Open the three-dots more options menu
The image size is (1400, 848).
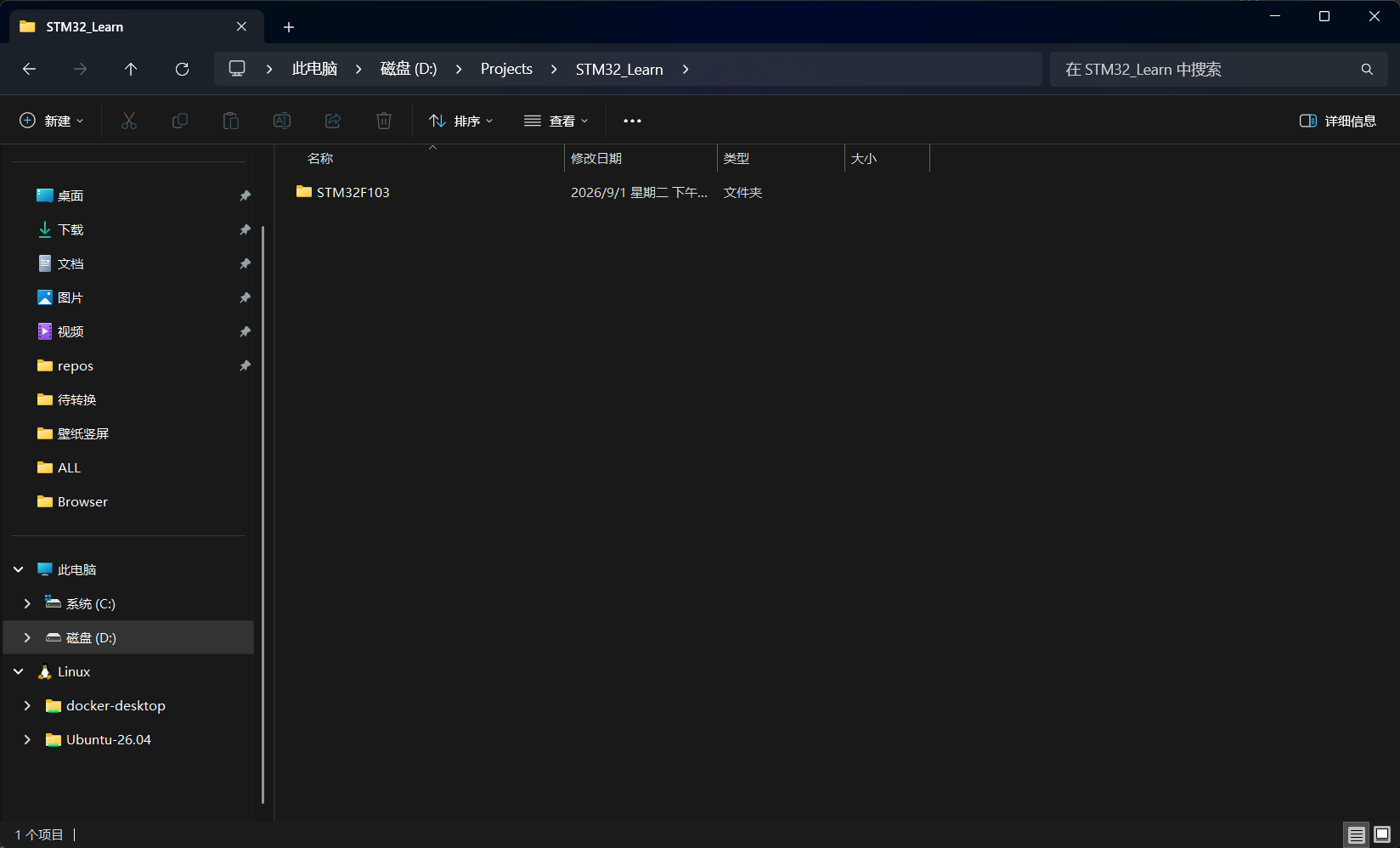[633, 121]
